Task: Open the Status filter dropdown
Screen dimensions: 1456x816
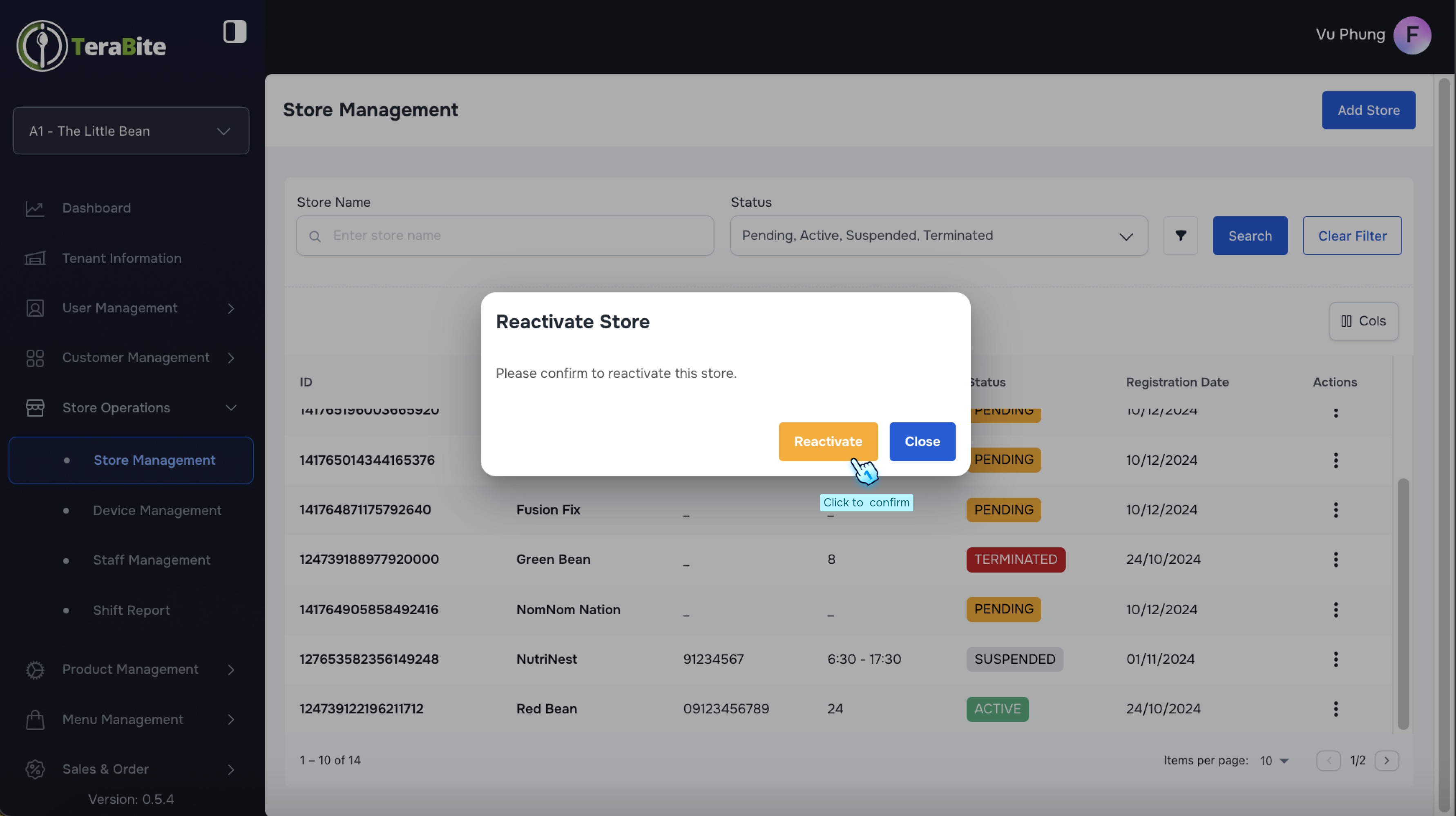Action: click(938, 236)
